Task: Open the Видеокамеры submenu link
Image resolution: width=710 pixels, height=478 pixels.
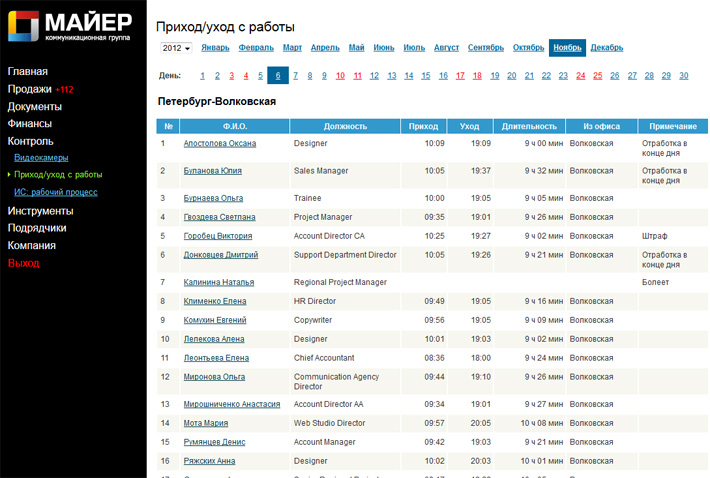Action: (41, 158)
